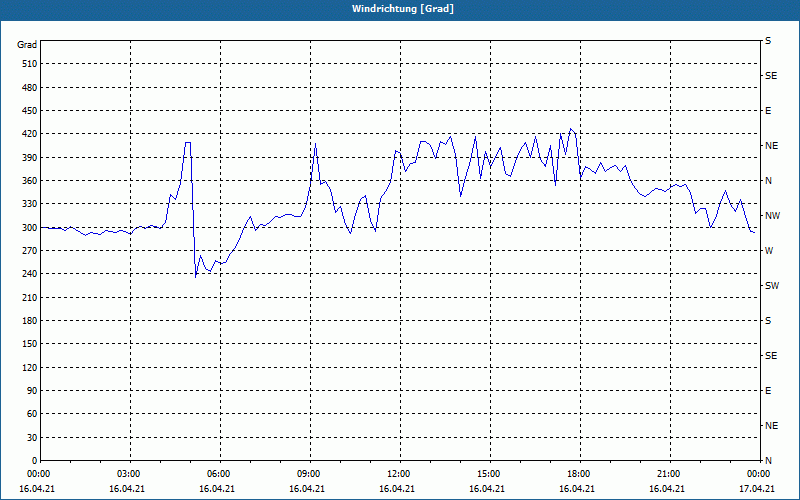Select the "18:00" time label
Image resolution: width=800 pixels, height=500 pixels.
[x=579, y=474]
